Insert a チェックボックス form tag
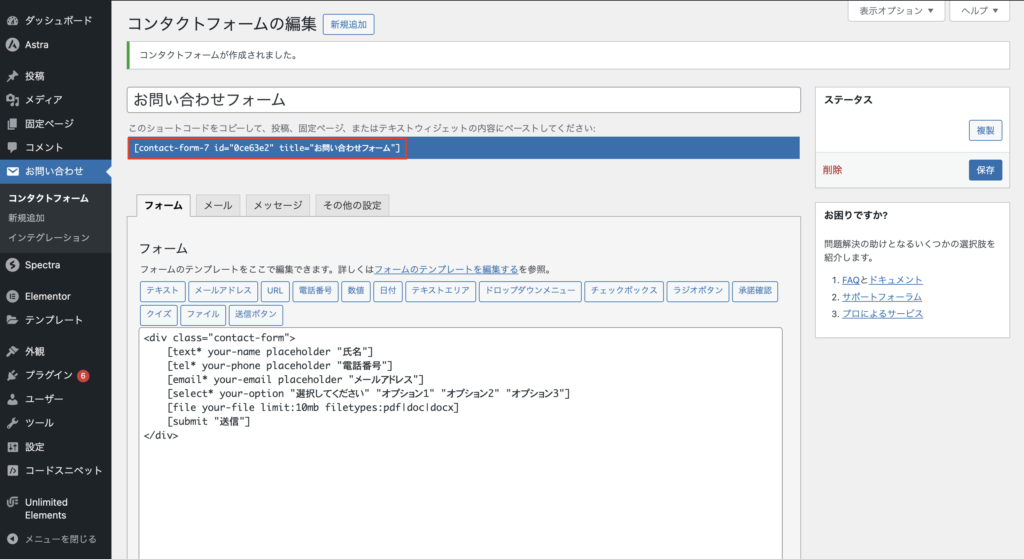Viewport: 1024px width, 559px height. coord(625,291)
